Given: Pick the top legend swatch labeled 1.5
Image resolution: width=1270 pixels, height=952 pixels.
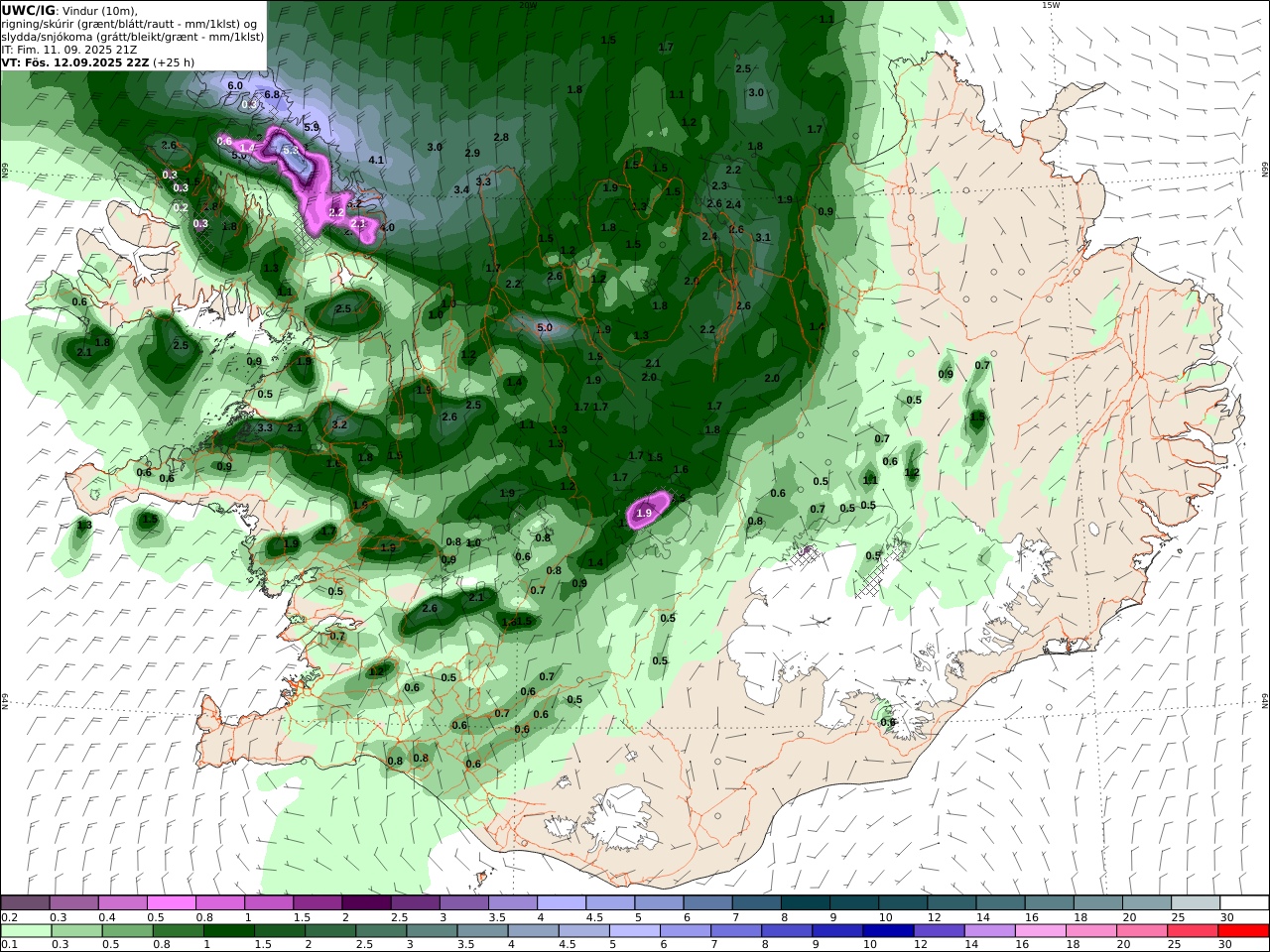Looking at the screenshot, I should click(x=317, y=902).
